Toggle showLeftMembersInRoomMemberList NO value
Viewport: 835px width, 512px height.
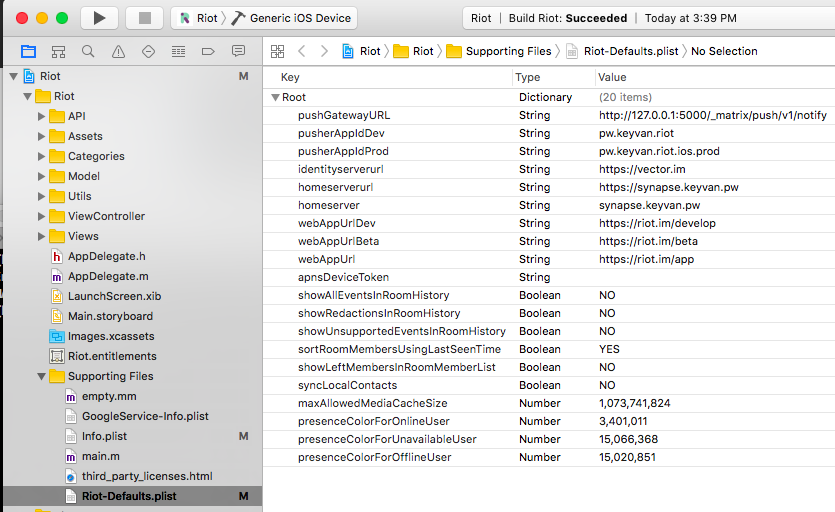(607, 367)
